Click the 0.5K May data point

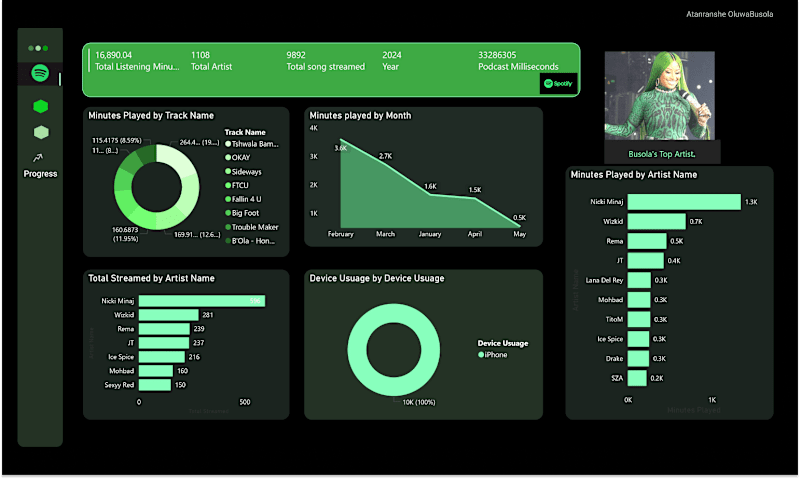(519, 225)
